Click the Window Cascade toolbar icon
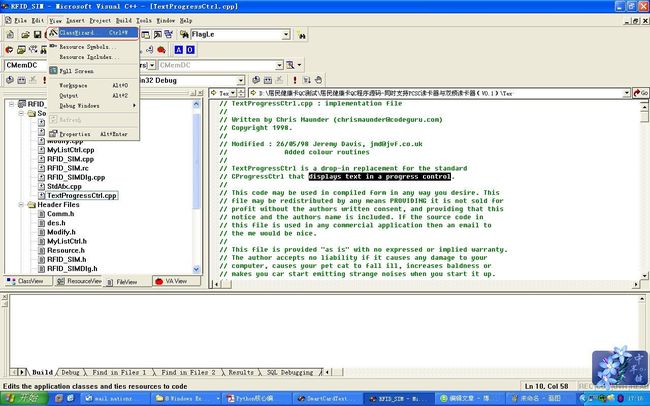 [x=158, y=35]
